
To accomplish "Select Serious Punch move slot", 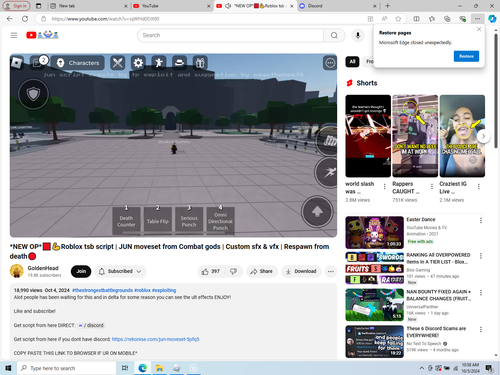I will [x=189, y=221].
